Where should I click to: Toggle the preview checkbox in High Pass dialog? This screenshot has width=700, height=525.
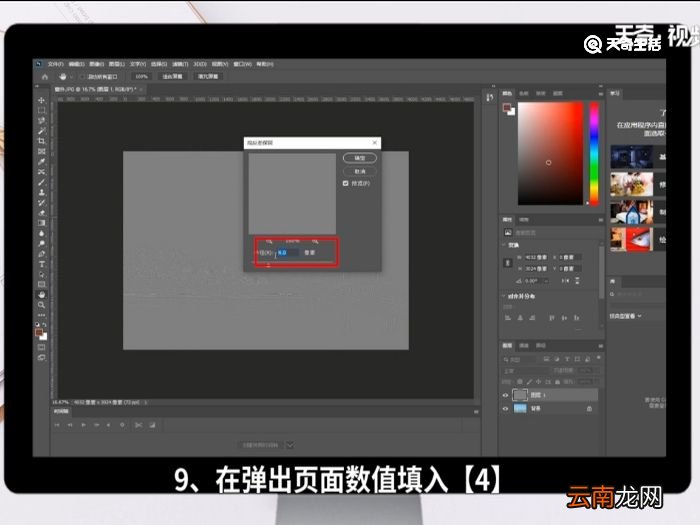346,183
